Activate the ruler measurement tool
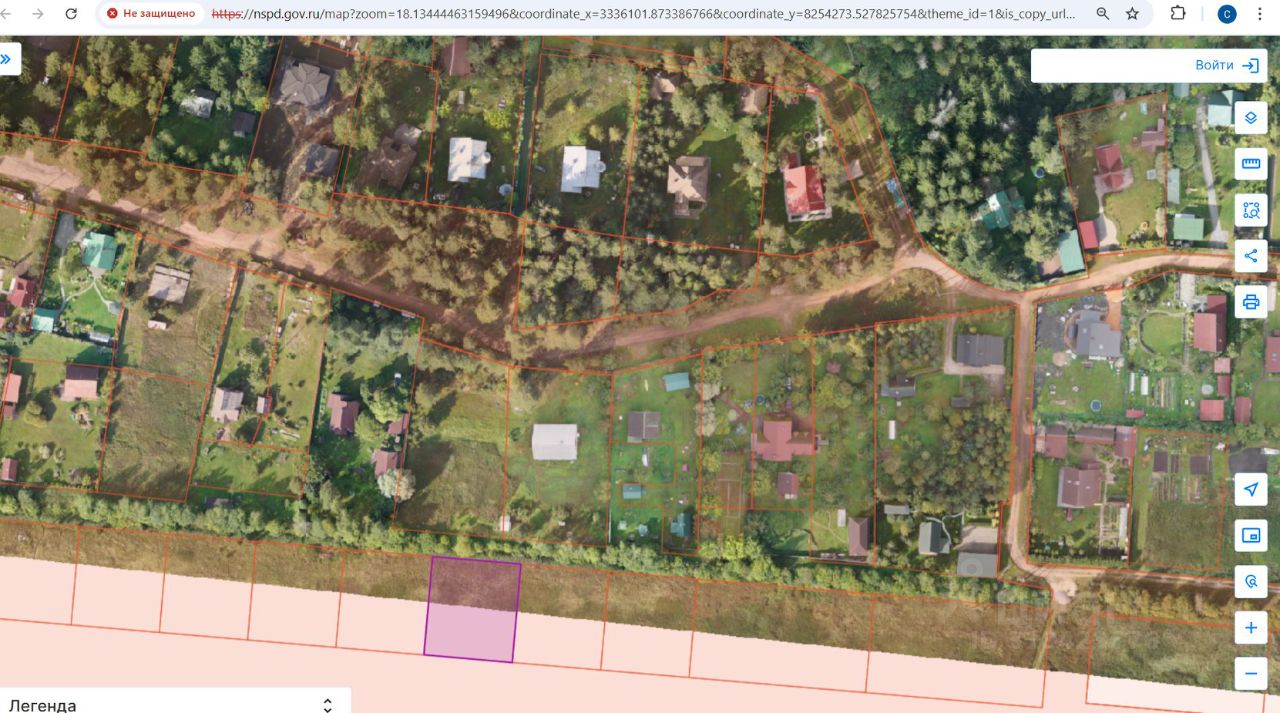Screen dimensions: 1280x713 1251,163
